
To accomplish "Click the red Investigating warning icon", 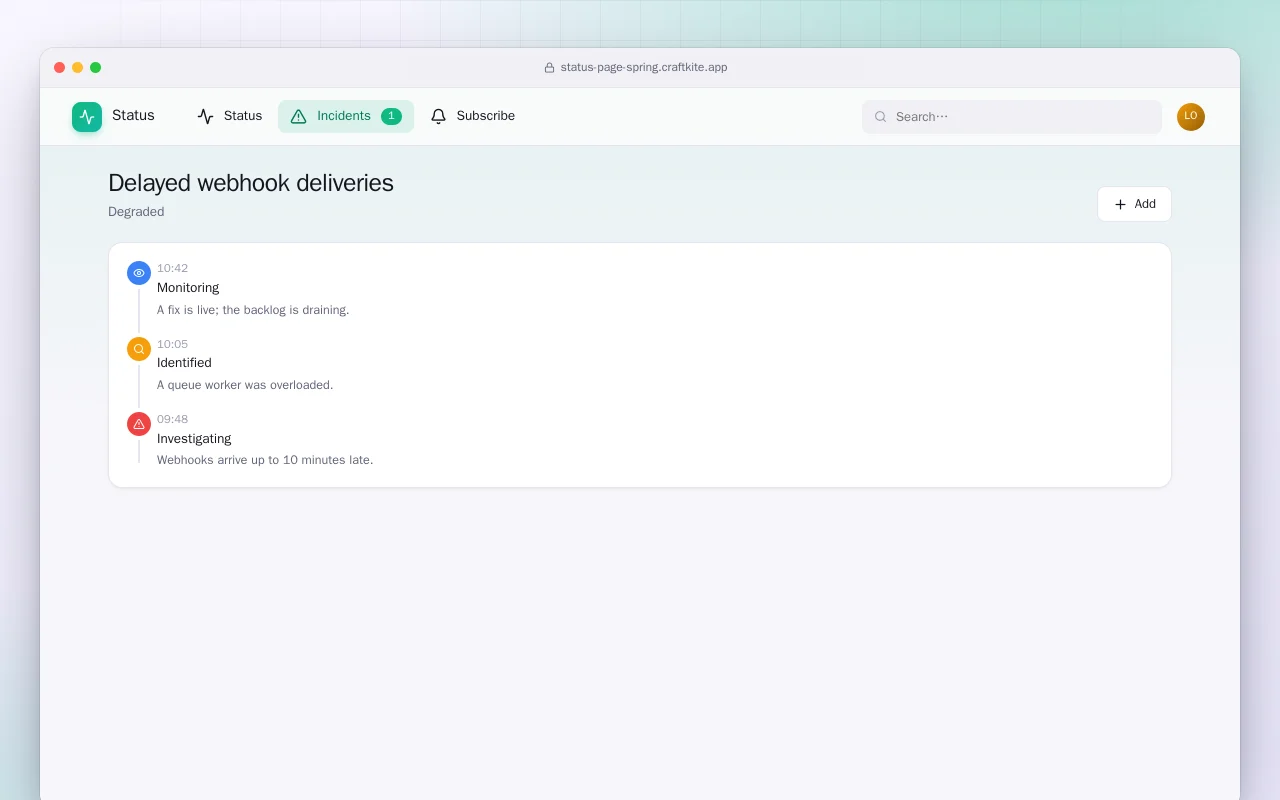I will coord(139,424).
